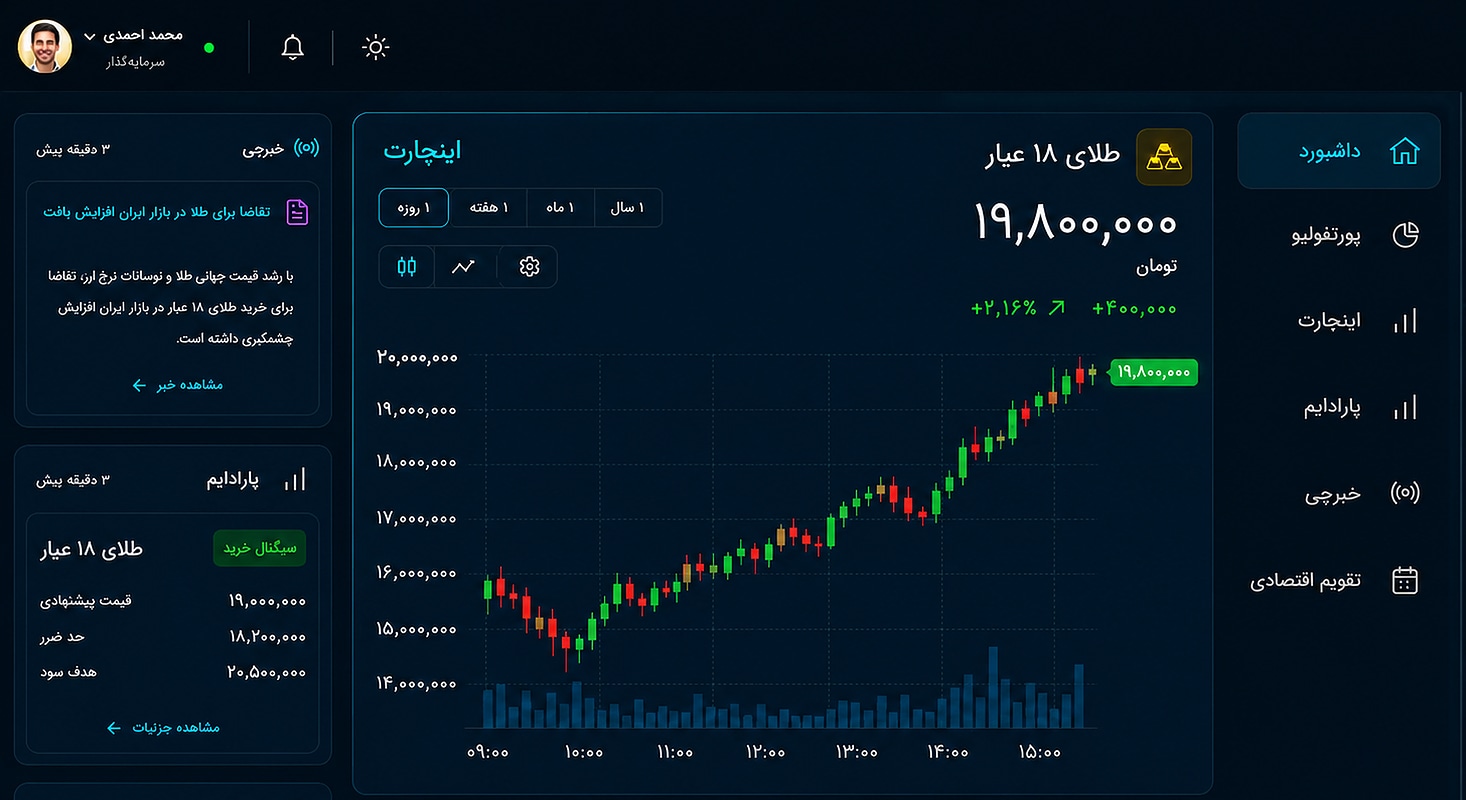Click the ۱۲:۰۰ time axis label
The width and height of the screenshot is (1466, 800).
click(x=765, y=752)
